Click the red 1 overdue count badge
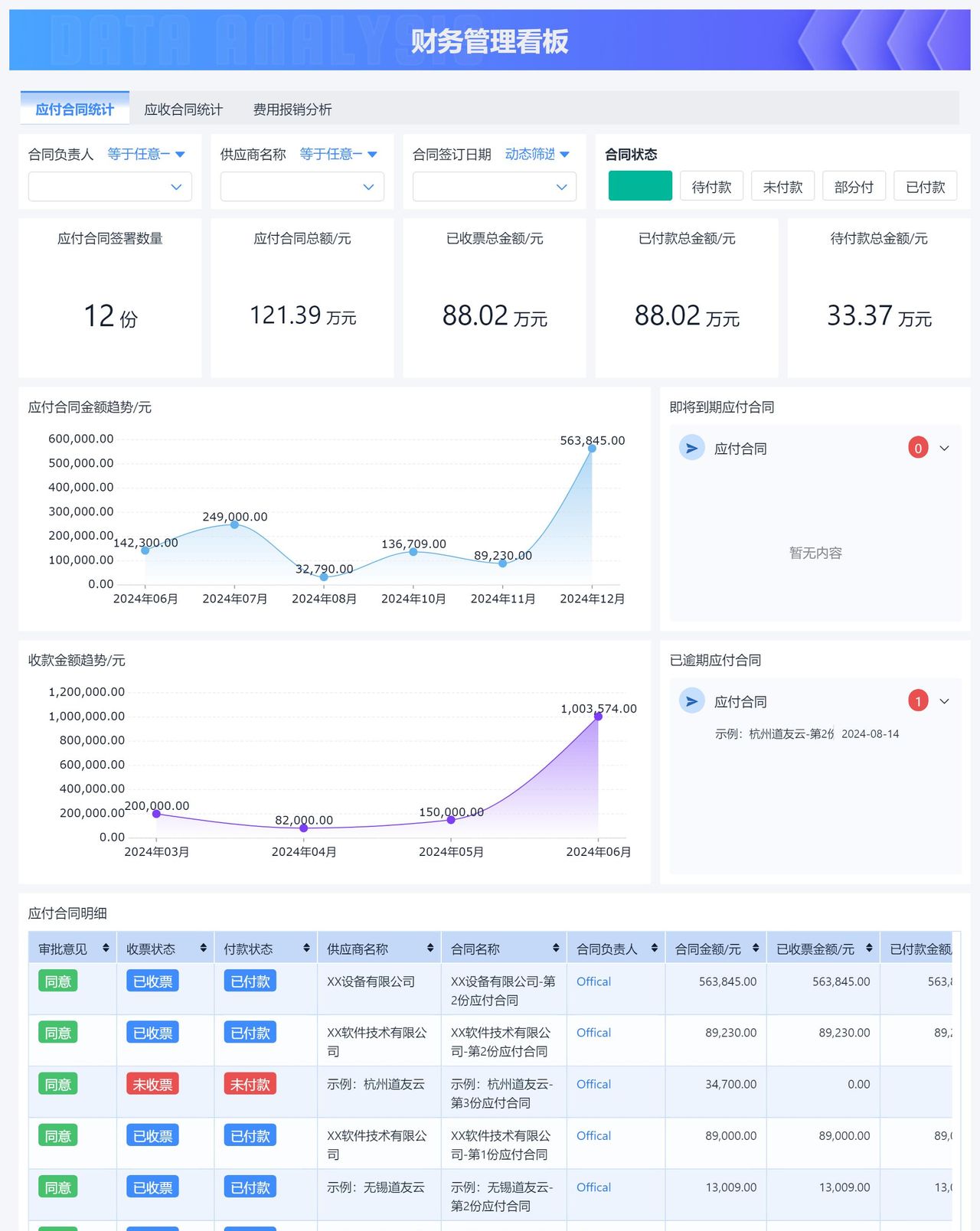 pos(918,700)
